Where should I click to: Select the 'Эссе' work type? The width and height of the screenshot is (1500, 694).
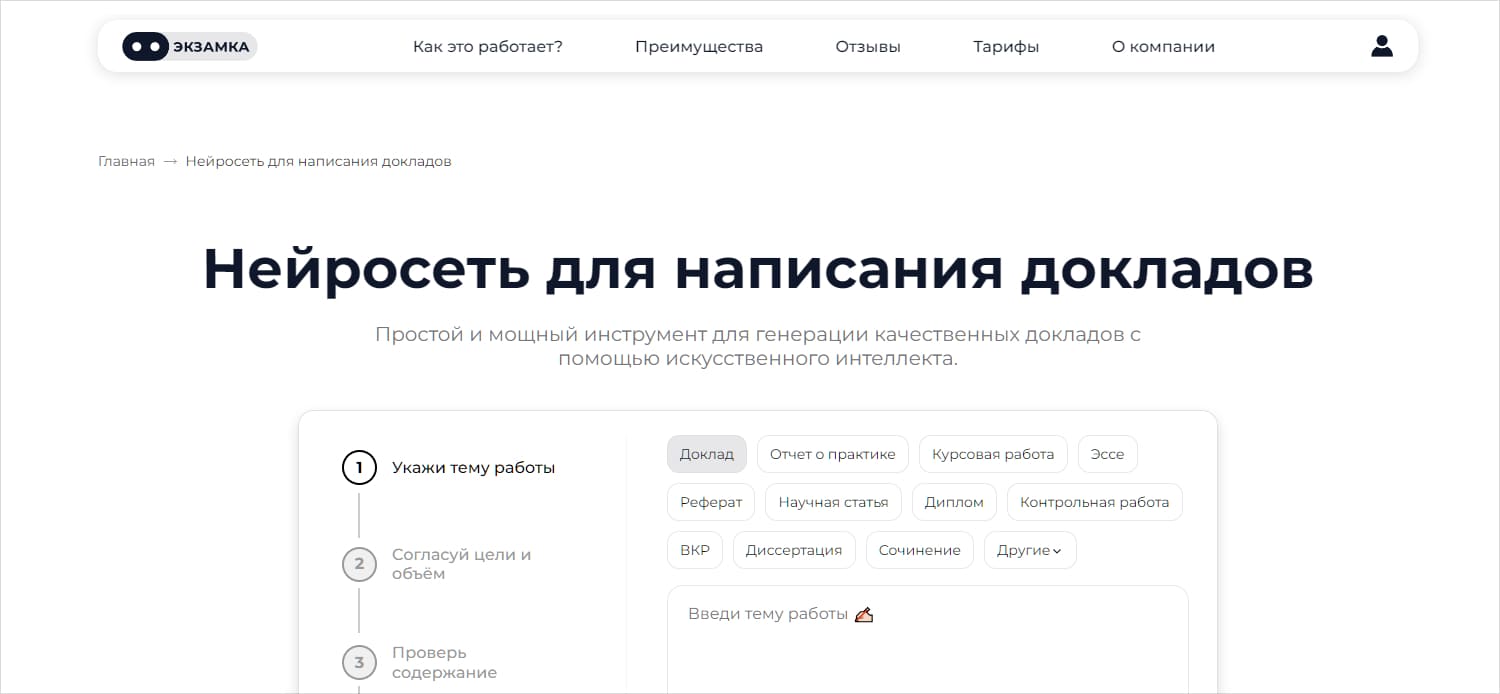1107,453
